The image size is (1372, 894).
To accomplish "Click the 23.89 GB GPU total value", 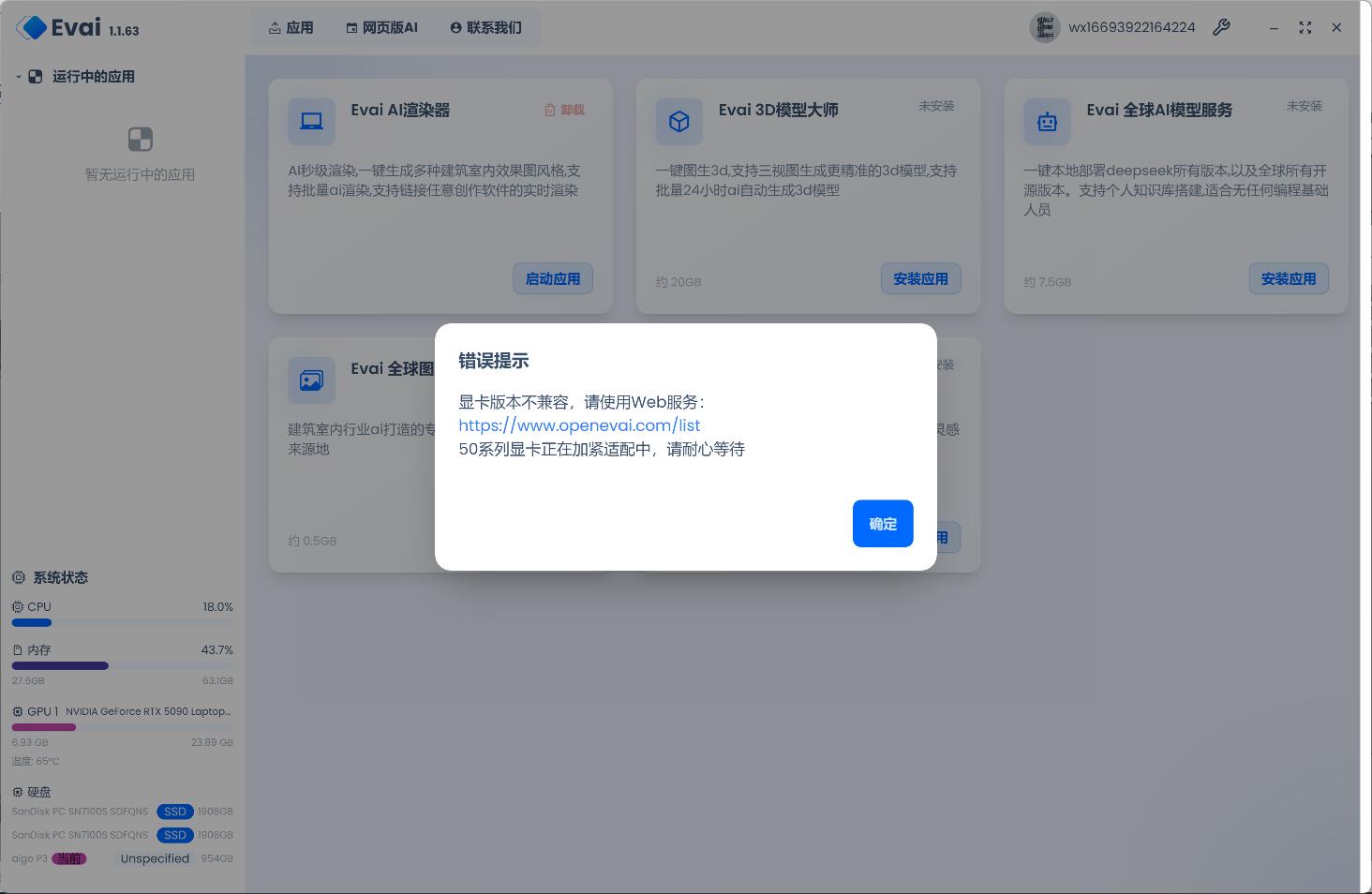I will pos(213,742).
